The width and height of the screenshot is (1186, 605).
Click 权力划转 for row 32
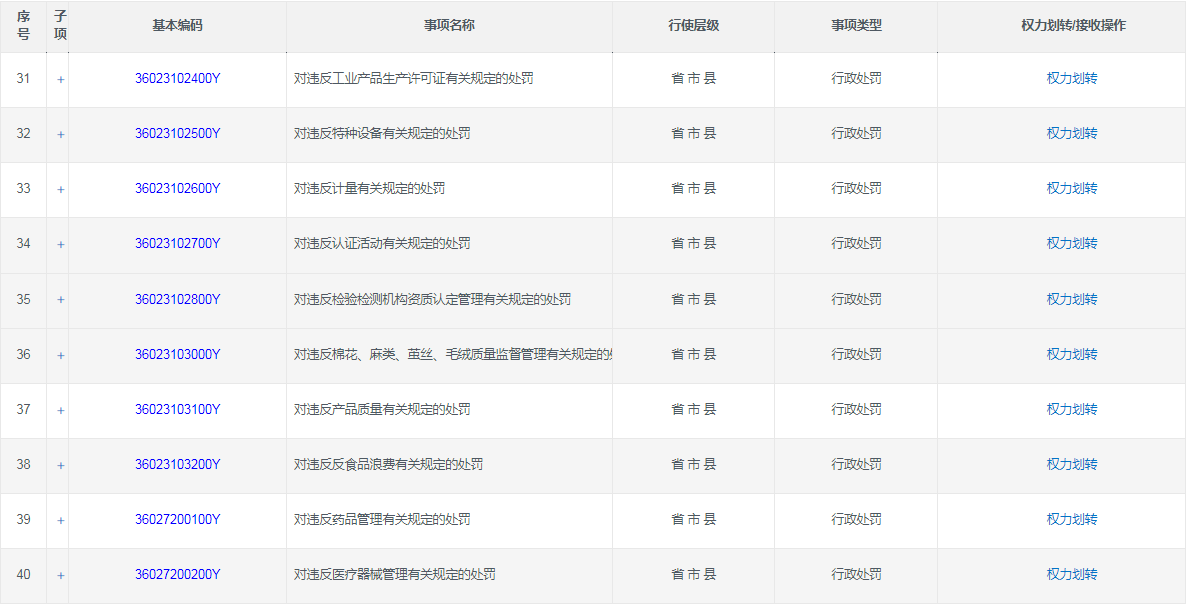(1071, 133)
